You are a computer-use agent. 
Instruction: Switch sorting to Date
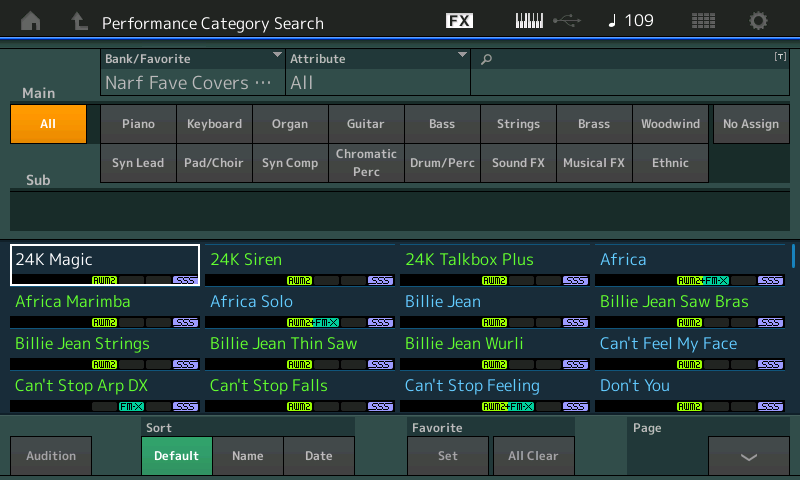(x=318, y=456)
